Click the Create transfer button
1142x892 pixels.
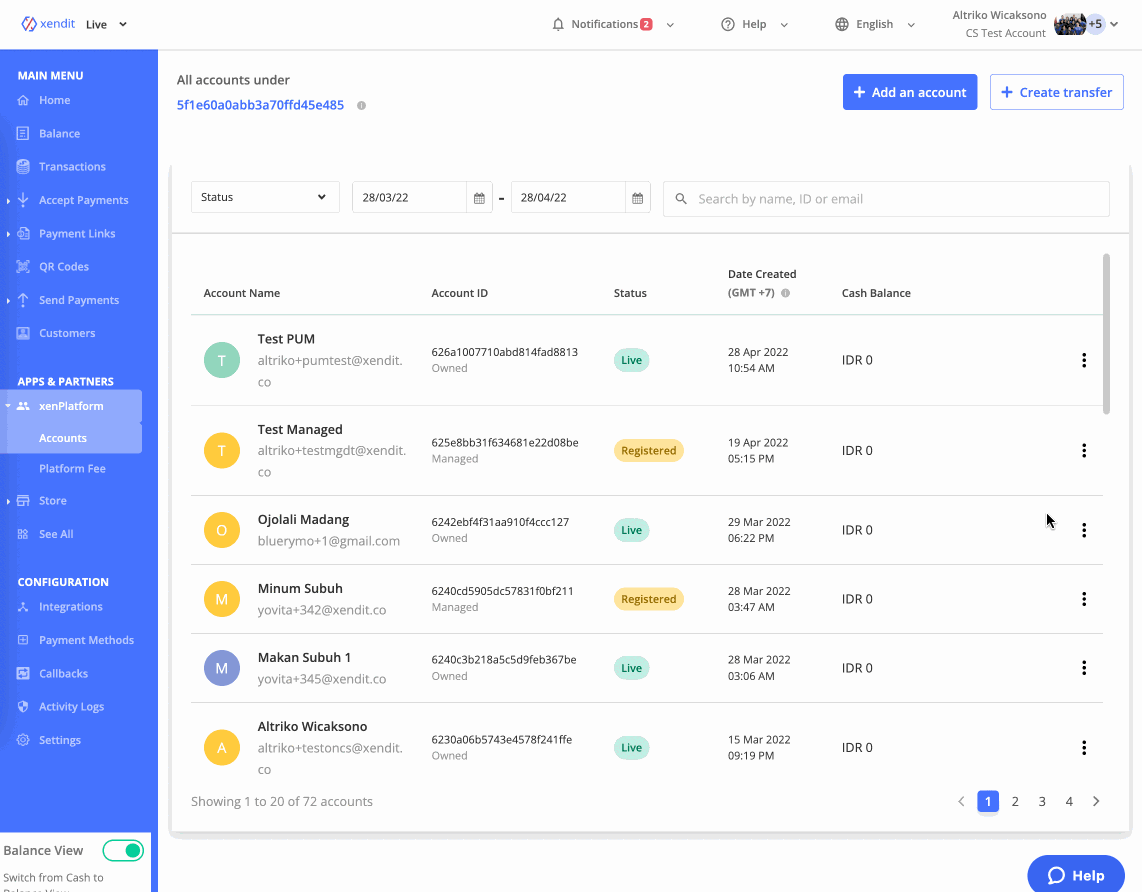pos(1056,92)
